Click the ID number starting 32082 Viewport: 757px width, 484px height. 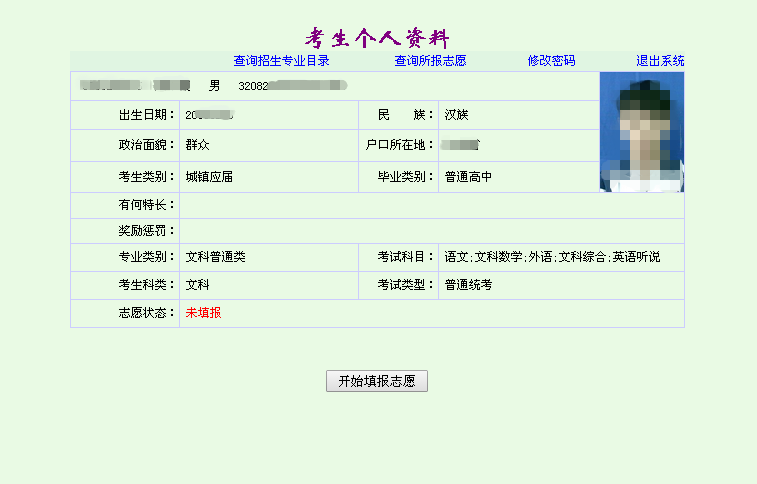pos(293,86)
